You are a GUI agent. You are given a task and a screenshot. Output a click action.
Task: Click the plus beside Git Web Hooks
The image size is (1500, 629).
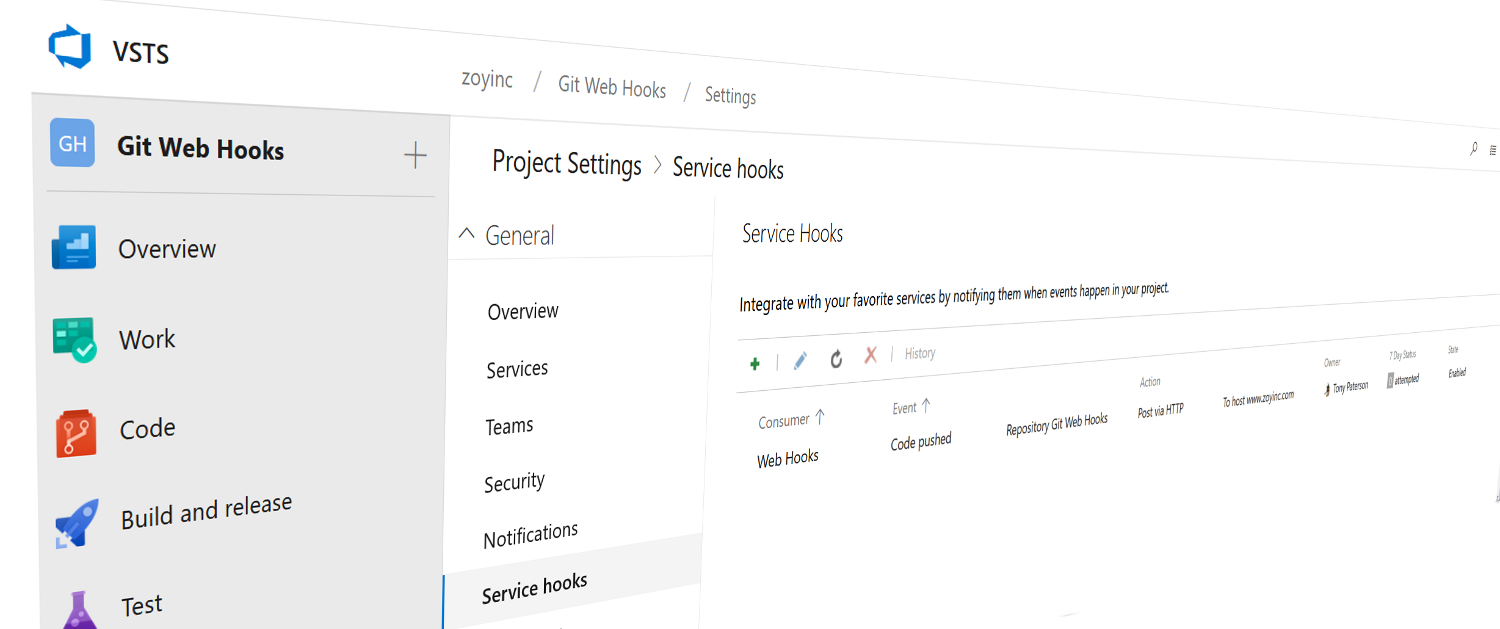414,153
